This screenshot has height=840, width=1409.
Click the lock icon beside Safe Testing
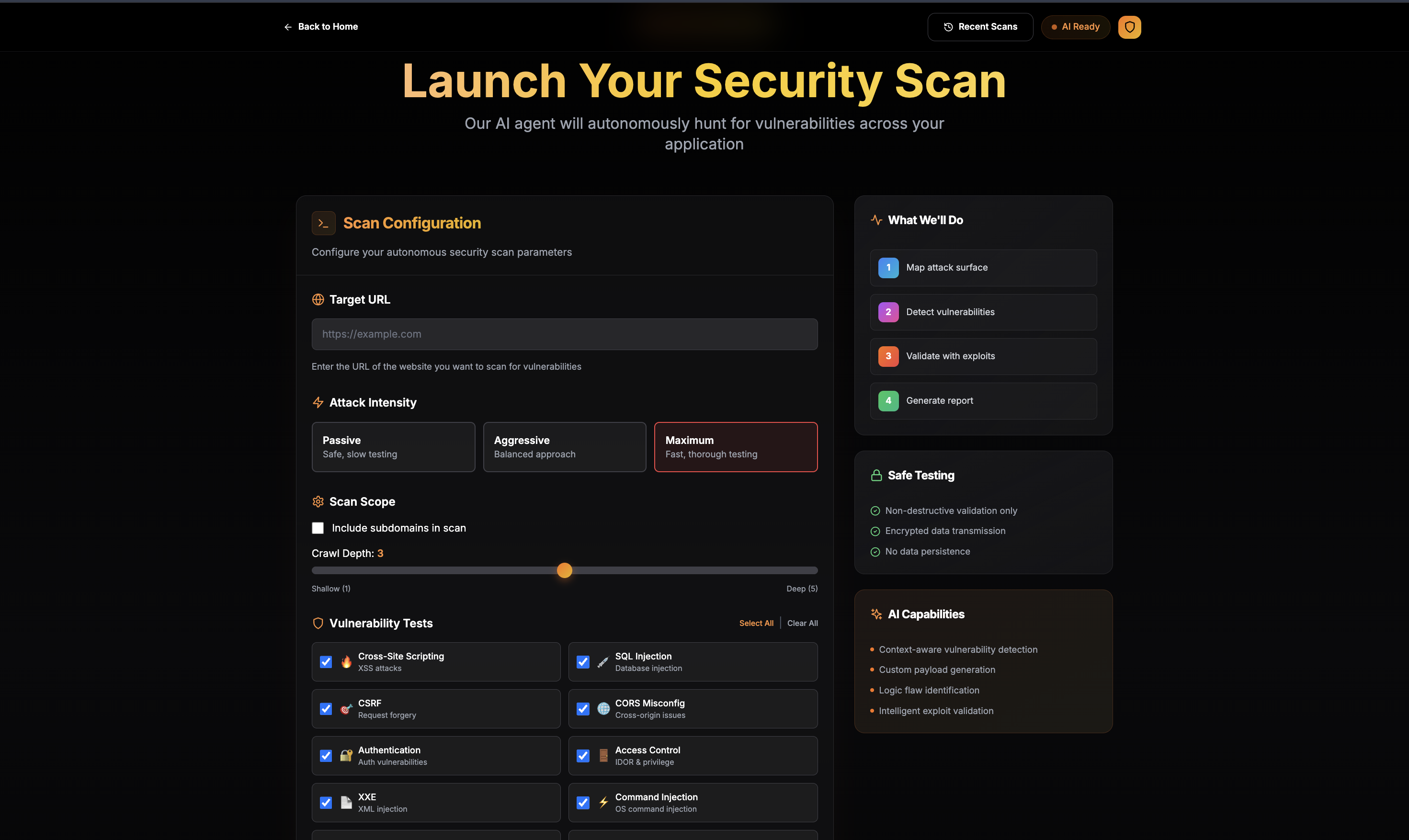(876, 476)
